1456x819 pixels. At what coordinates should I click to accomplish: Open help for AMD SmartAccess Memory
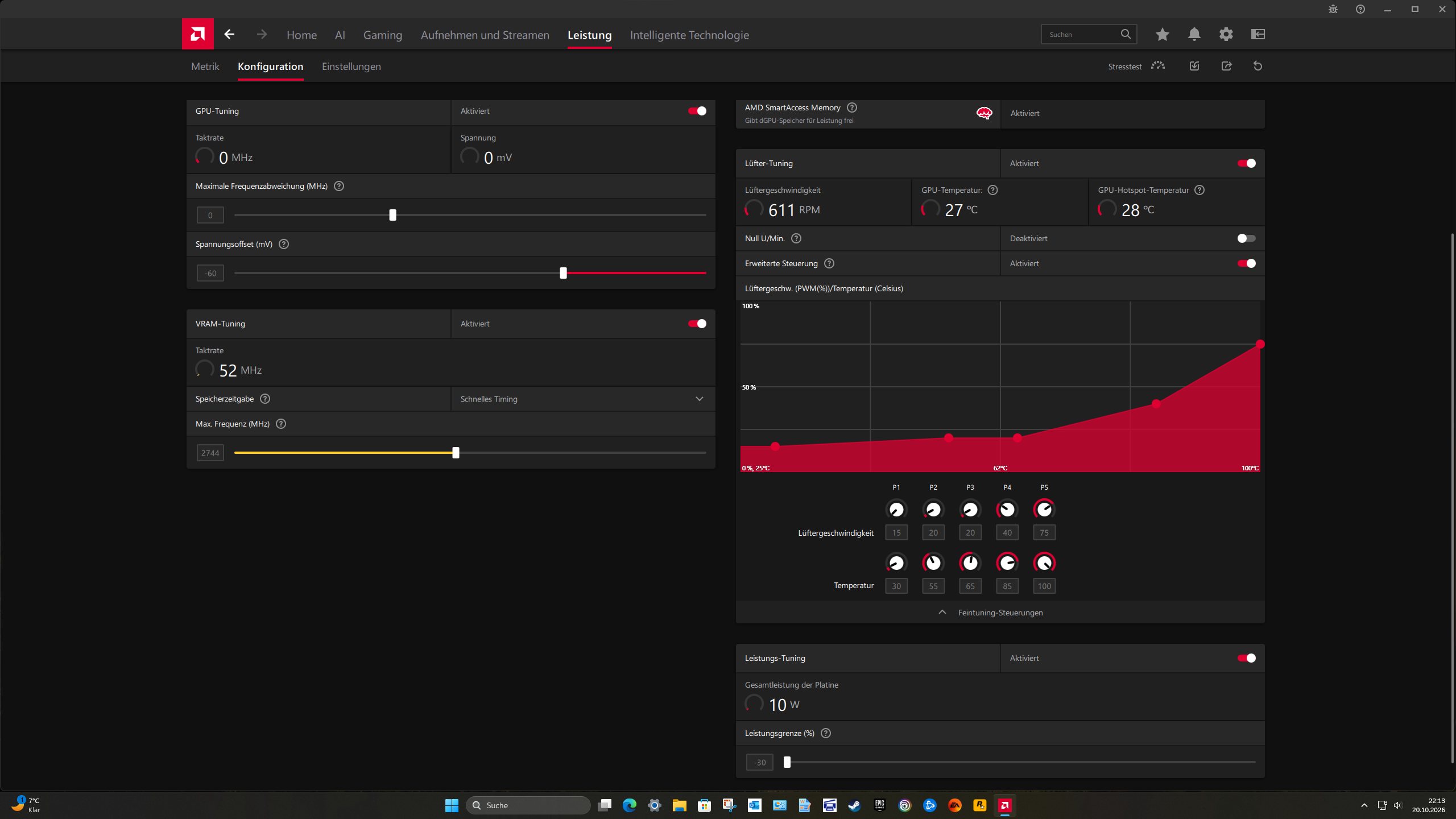(x=852, y=107)
